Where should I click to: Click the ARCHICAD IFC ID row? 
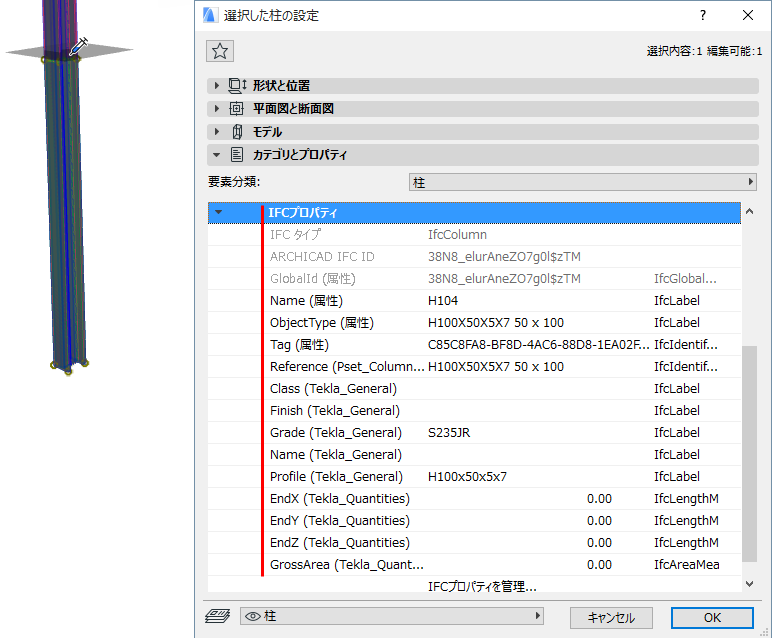click(474, 256)
